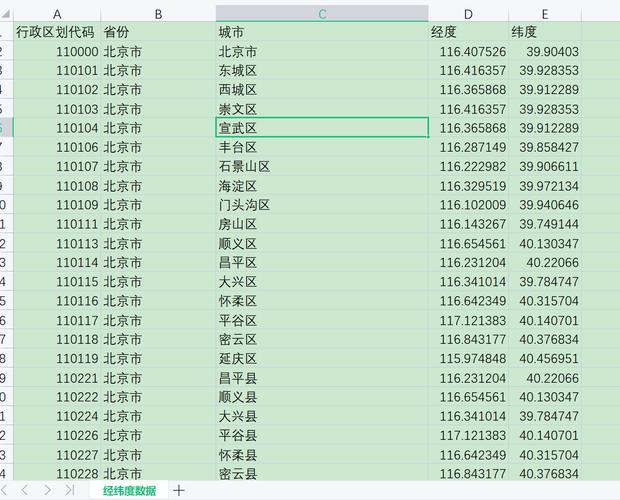Select code cell 110109
The width and height of the screenshot is (620, 500).
(x=57, y=205)
